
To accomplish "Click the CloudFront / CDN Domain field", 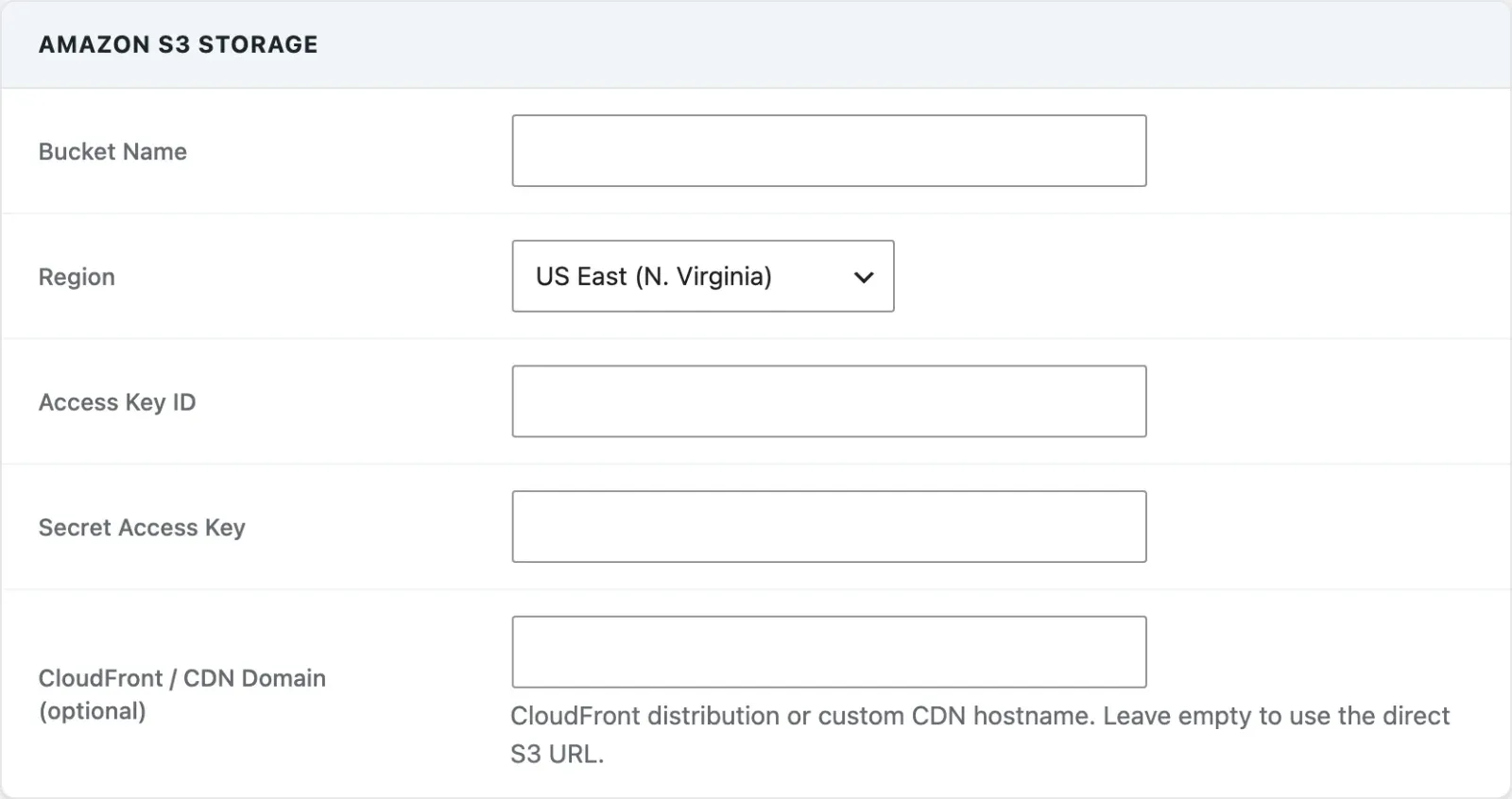I will [x=829, y=652].
